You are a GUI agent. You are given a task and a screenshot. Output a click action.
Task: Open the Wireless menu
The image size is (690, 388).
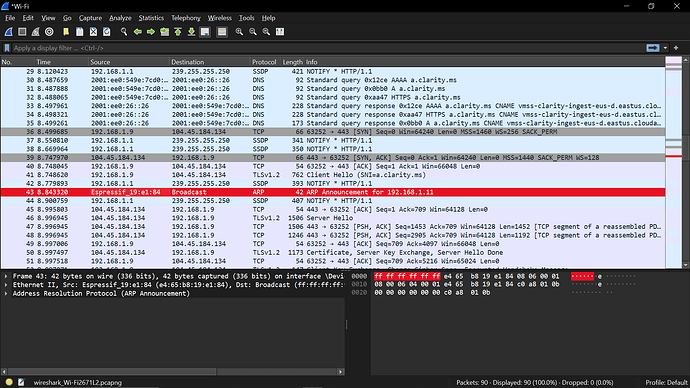tap(220, 18)
